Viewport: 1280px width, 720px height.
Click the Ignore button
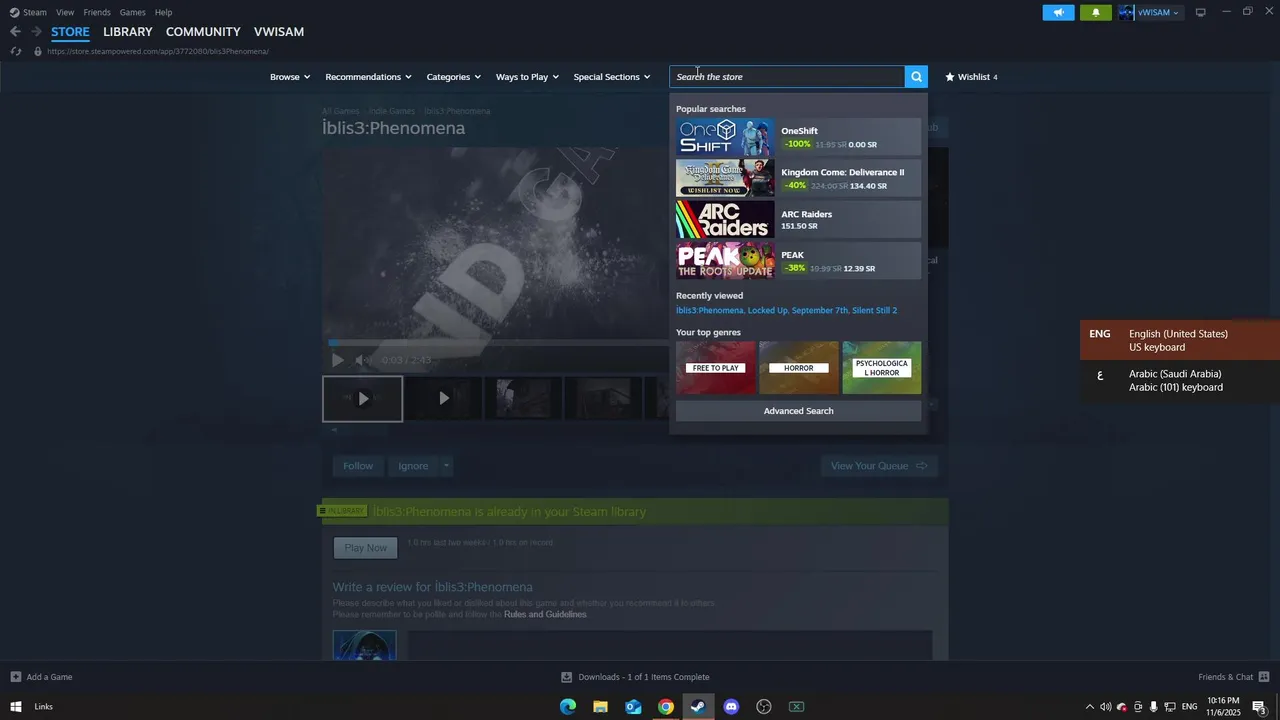(x=413, y=465)
